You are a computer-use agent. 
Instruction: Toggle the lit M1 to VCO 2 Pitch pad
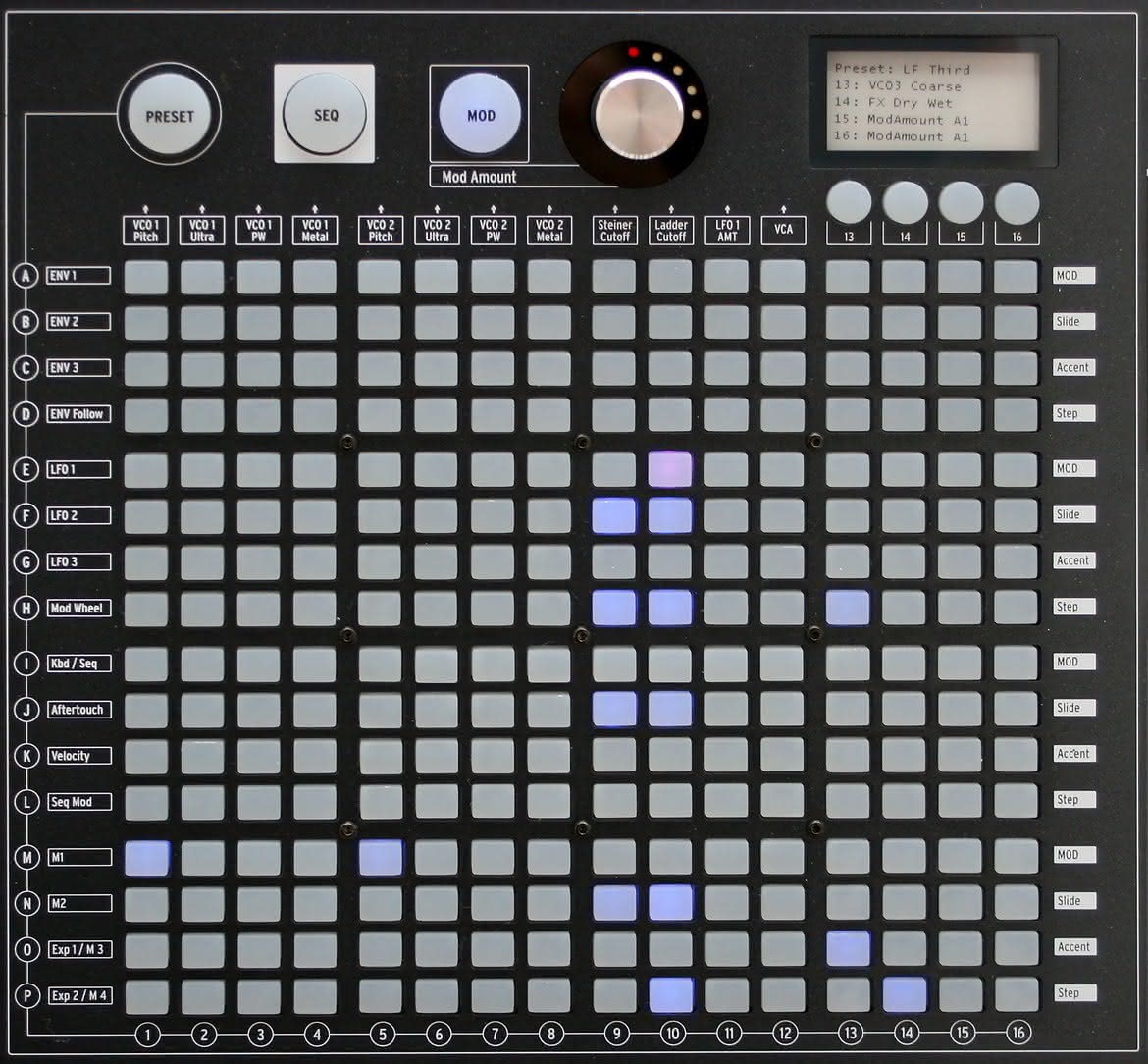(x=381, y=858)
